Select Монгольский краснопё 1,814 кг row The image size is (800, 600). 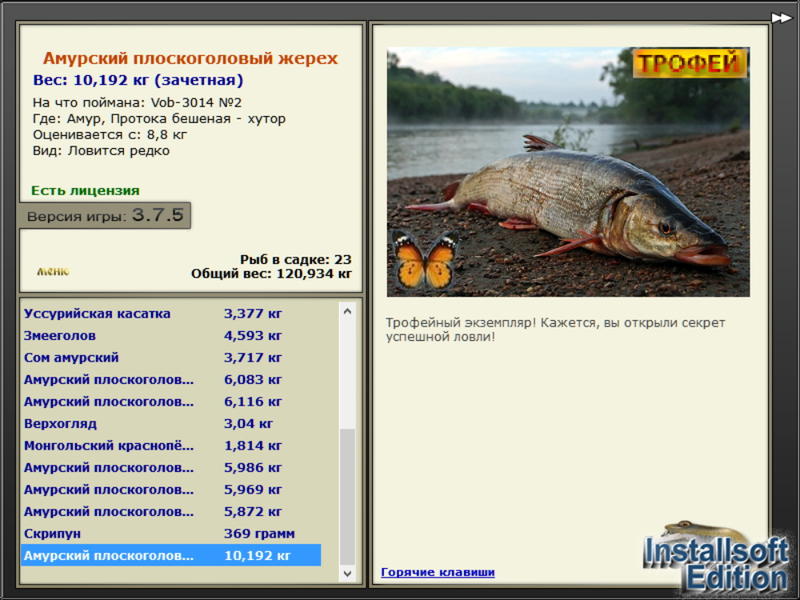(x=171, y=445)
